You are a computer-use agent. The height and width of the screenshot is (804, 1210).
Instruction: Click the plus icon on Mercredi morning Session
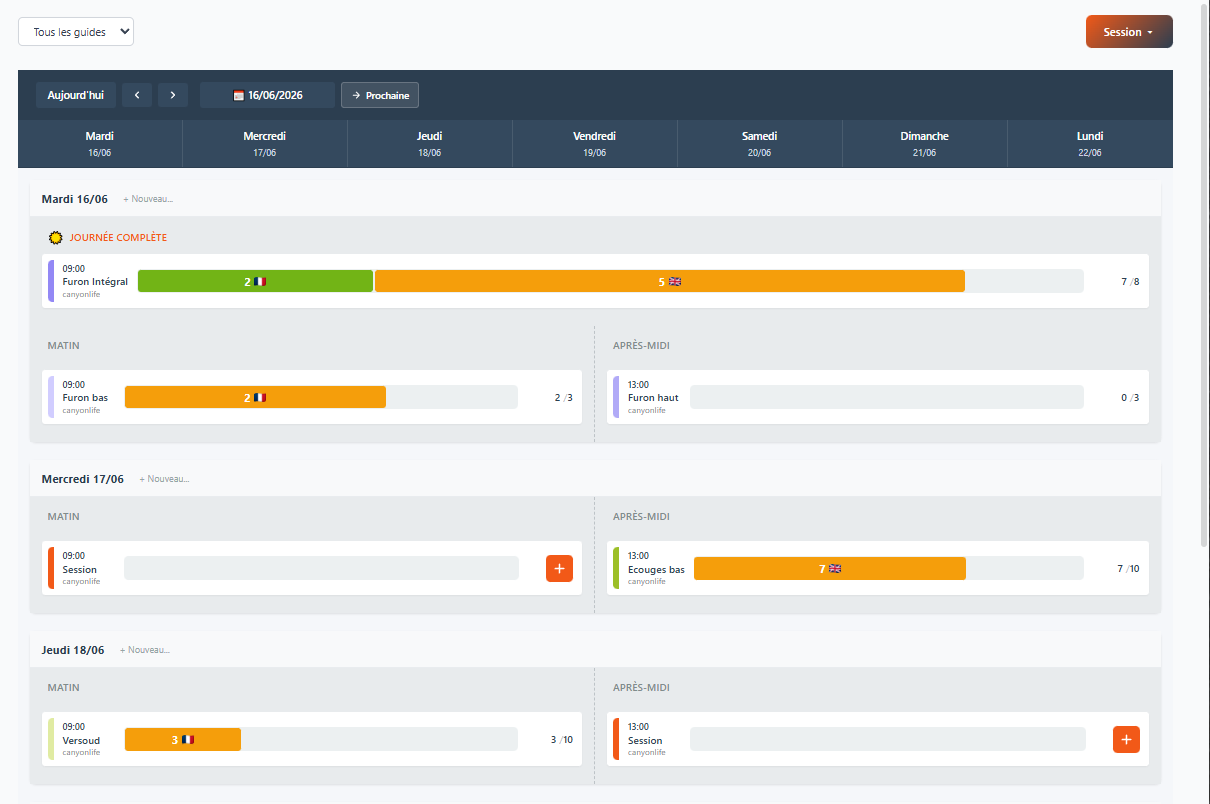559,568
